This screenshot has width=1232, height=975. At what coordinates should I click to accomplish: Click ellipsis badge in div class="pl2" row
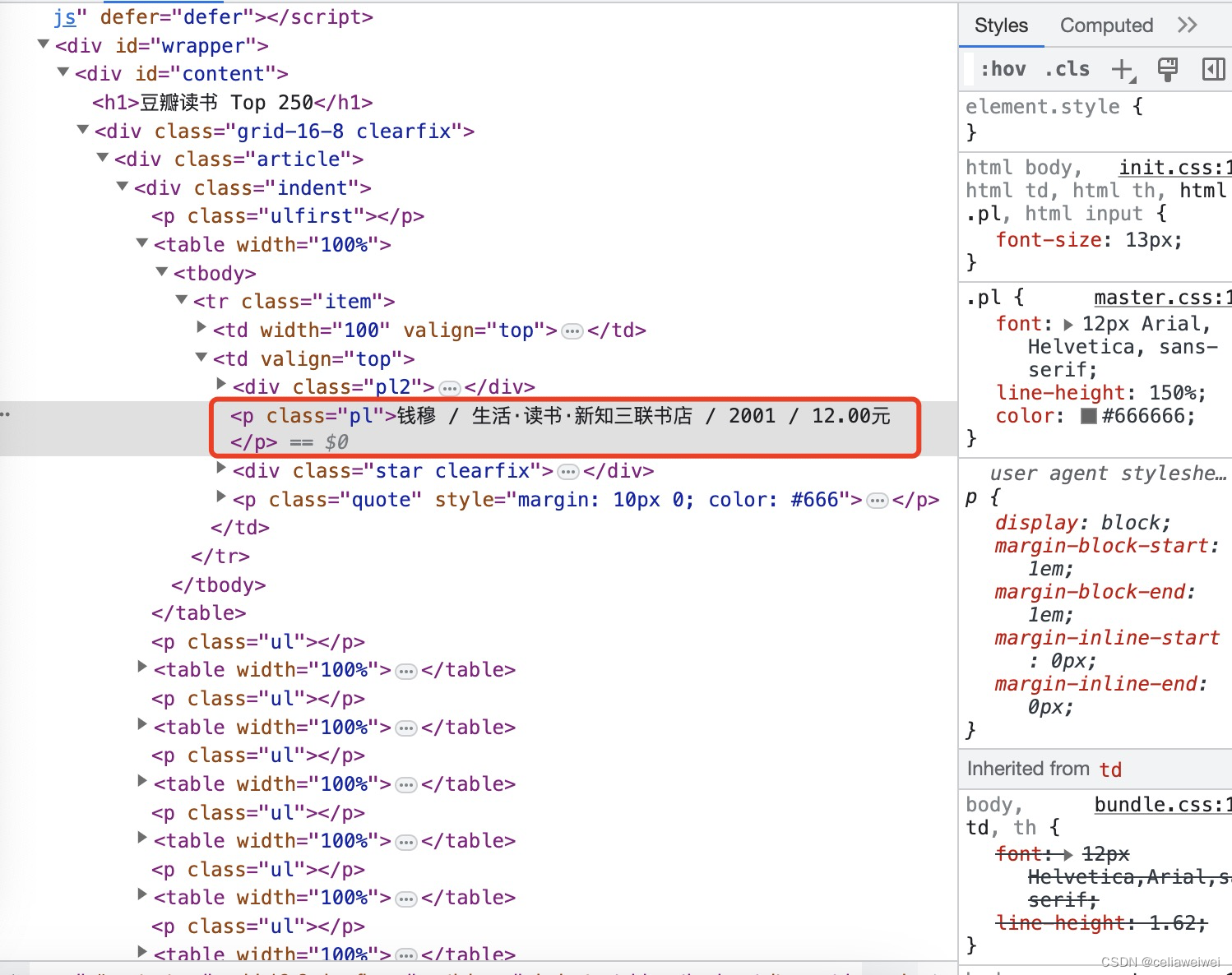449,388
